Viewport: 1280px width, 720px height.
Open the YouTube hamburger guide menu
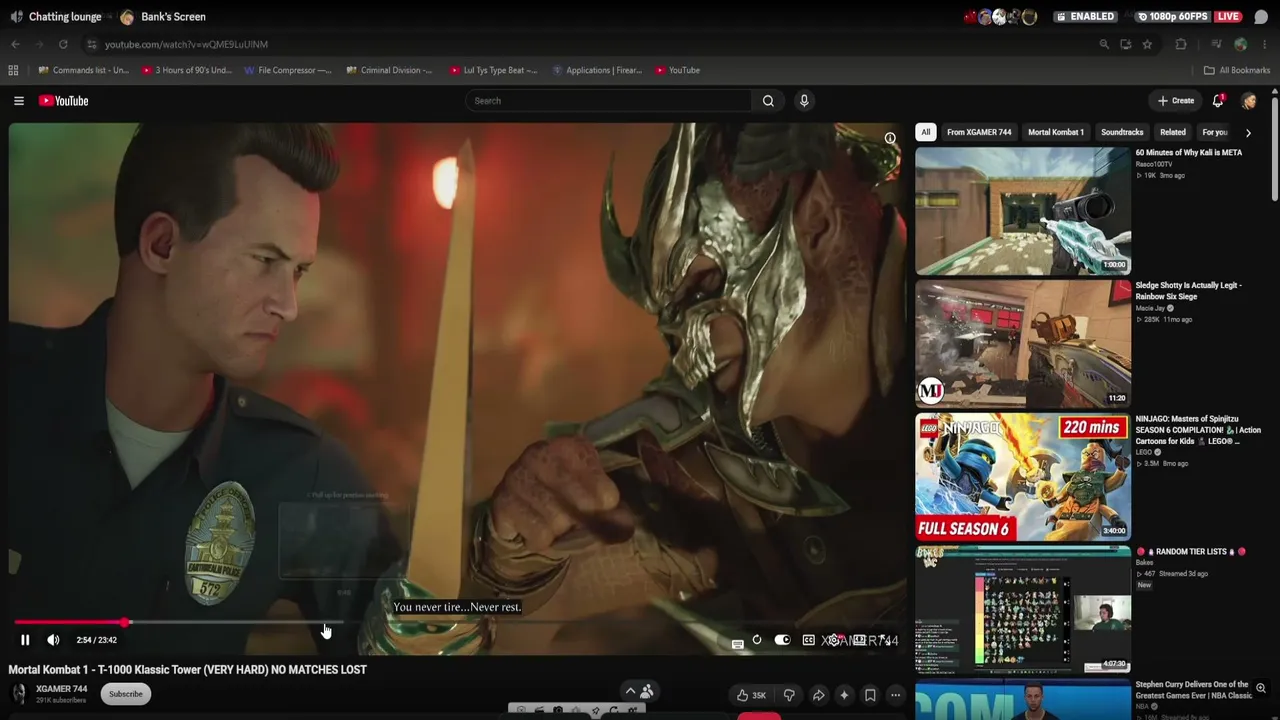point(18,101)
